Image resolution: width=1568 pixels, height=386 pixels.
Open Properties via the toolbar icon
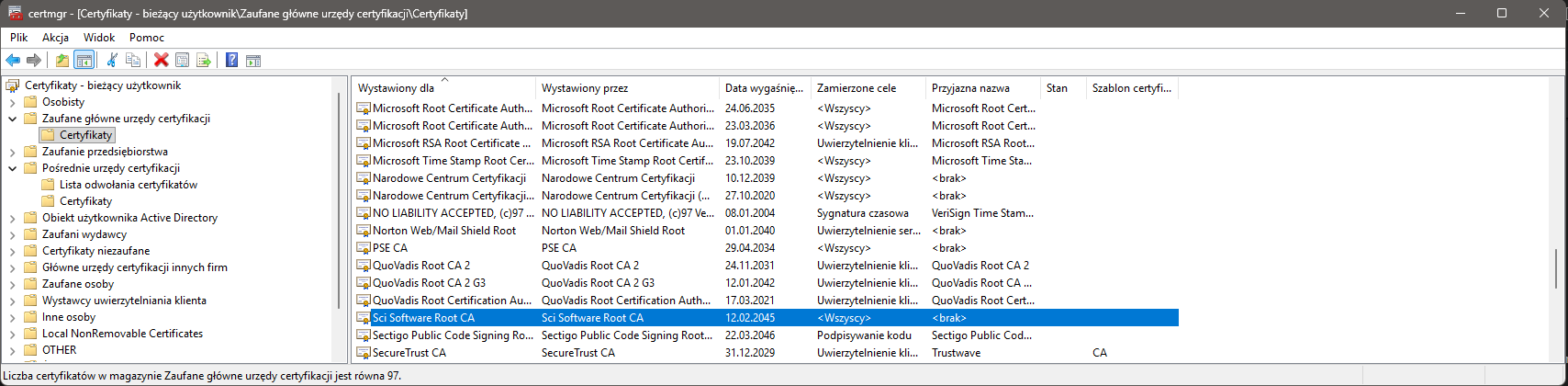183,61
